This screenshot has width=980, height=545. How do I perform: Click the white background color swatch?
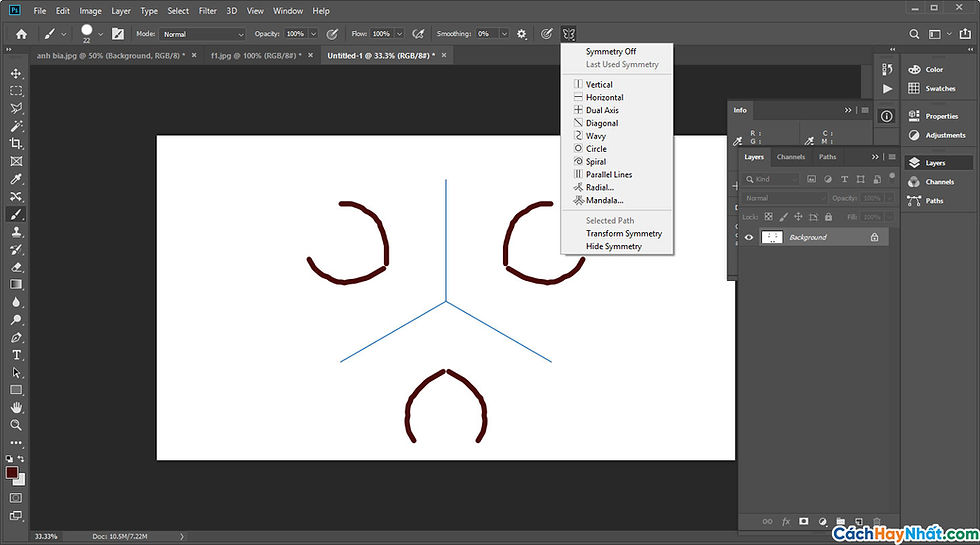coord(21,481)
